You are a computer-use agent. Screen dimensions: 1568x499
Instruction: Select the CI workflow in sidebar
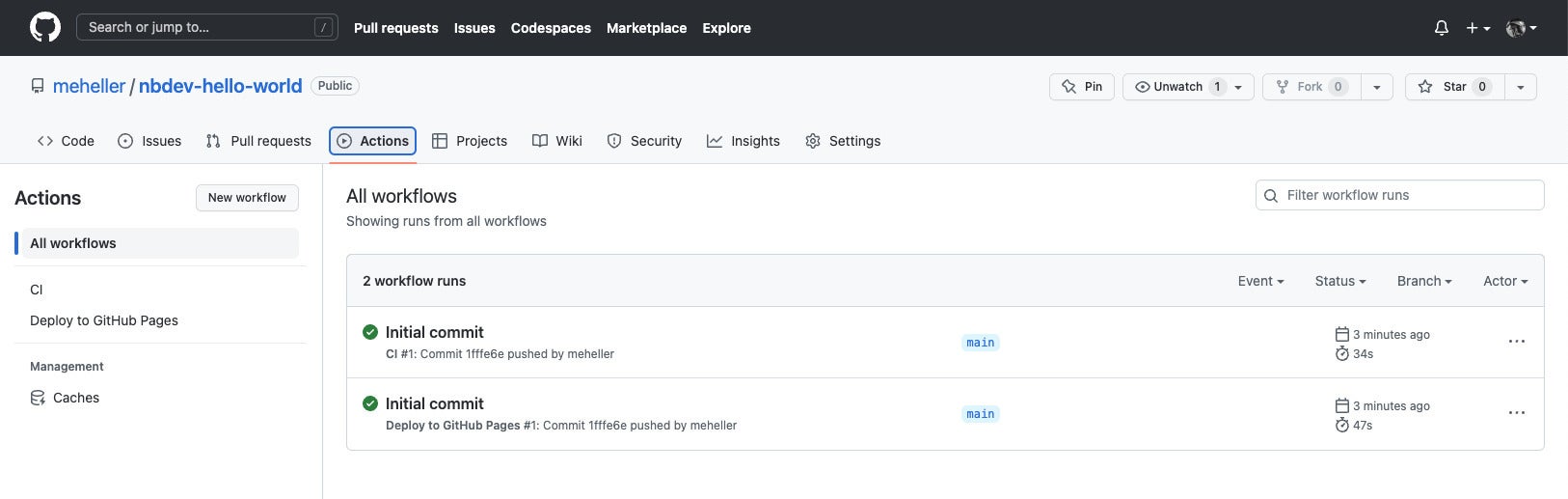point(37,290)
